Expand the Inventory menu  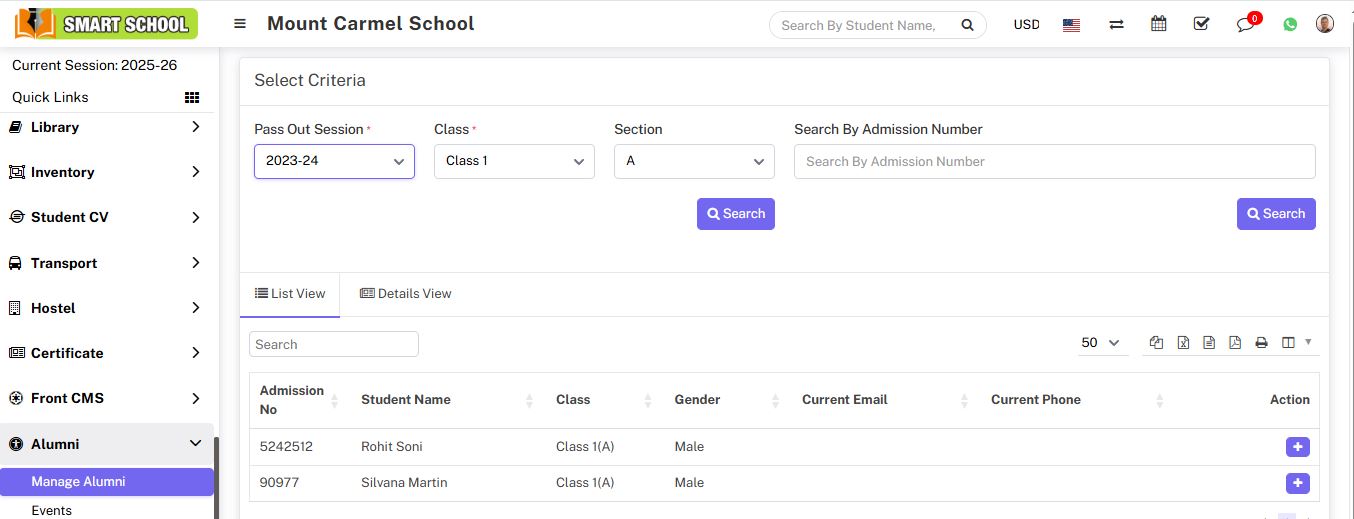106,172
